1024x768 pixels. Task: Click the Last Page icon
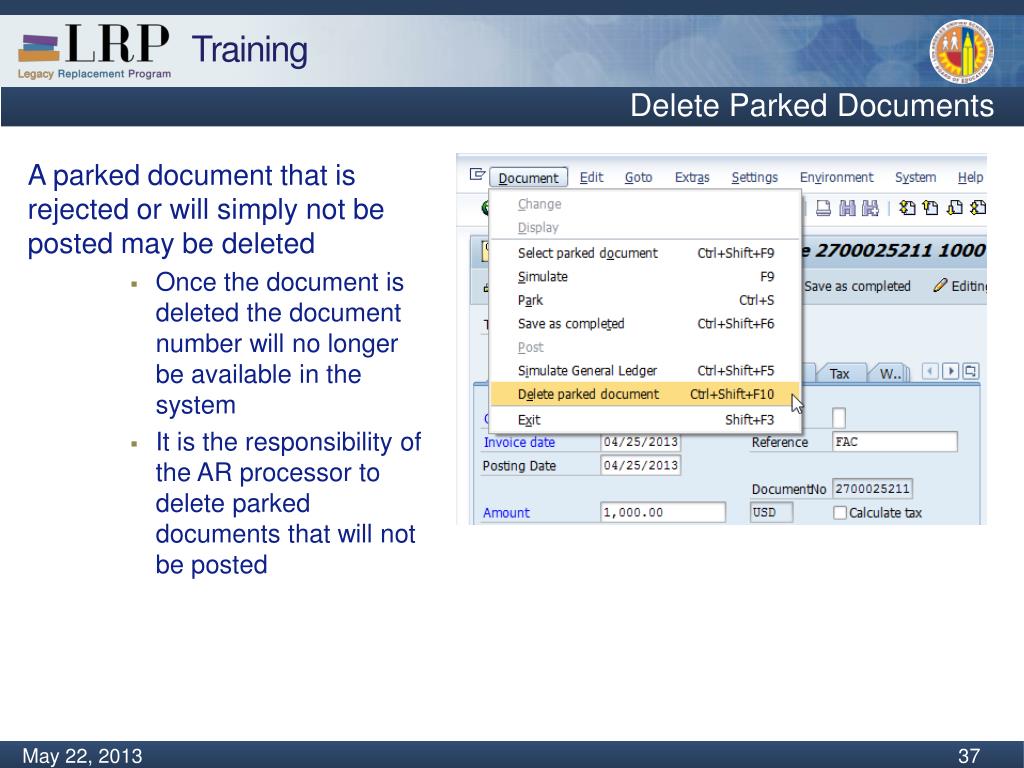click(x=978, y=208)
